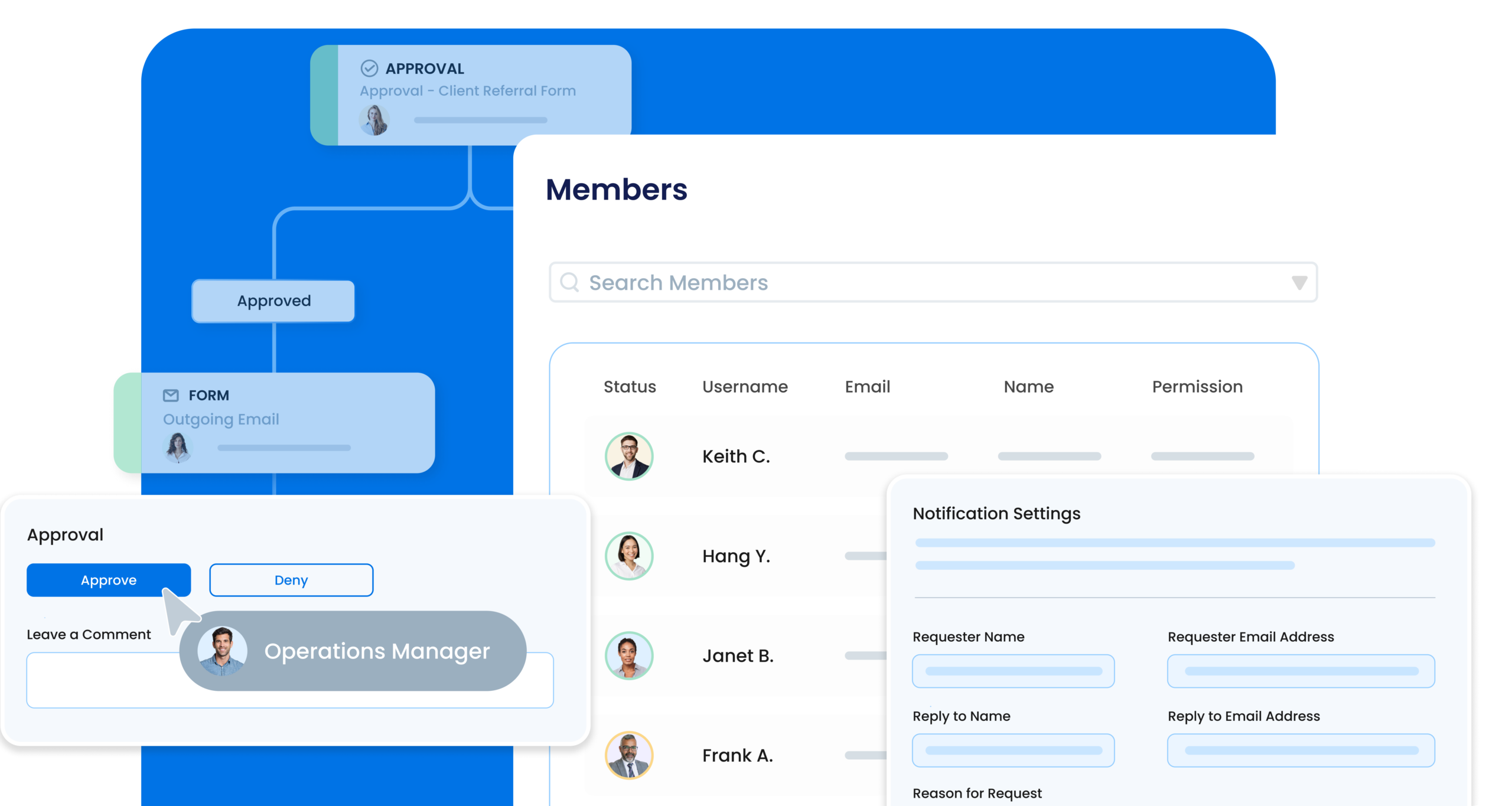The image size is (1512, 806).
Task: Click the Deny button
Action: coord(291,580)
